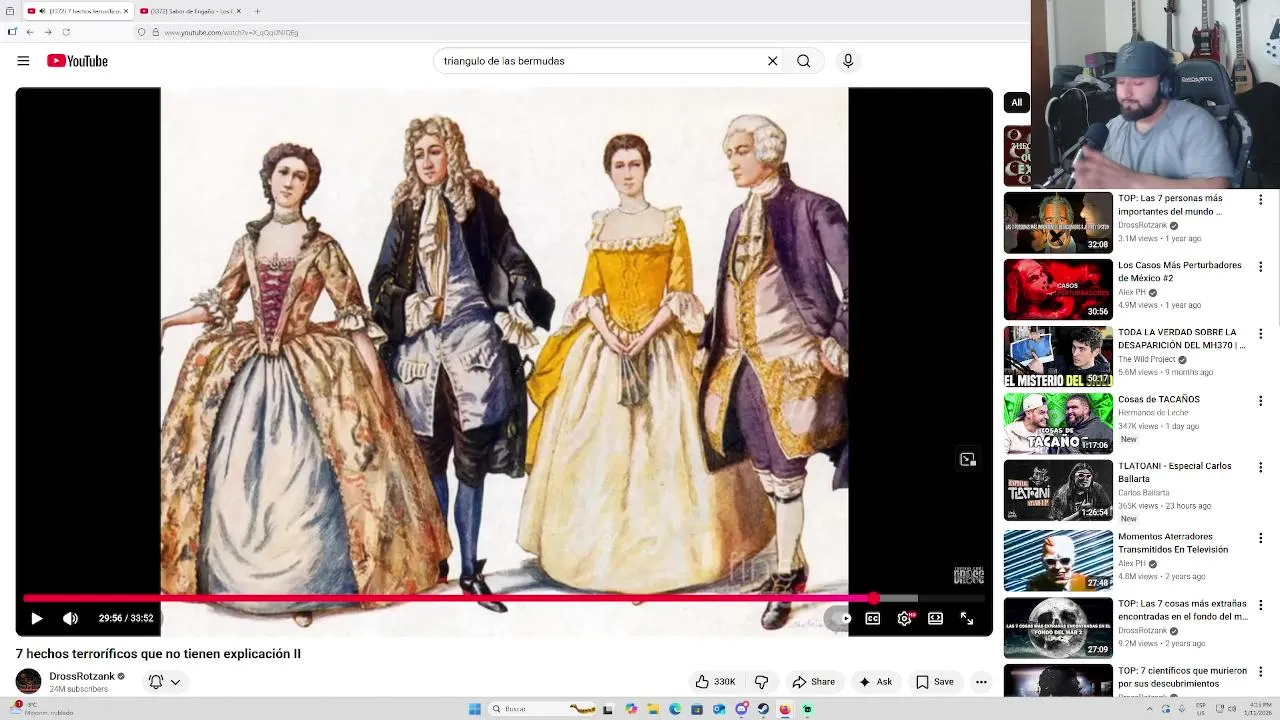The width and height of the screenshot is (1280, 720).
Task: Dislike the video
Action: click(761, 681)
